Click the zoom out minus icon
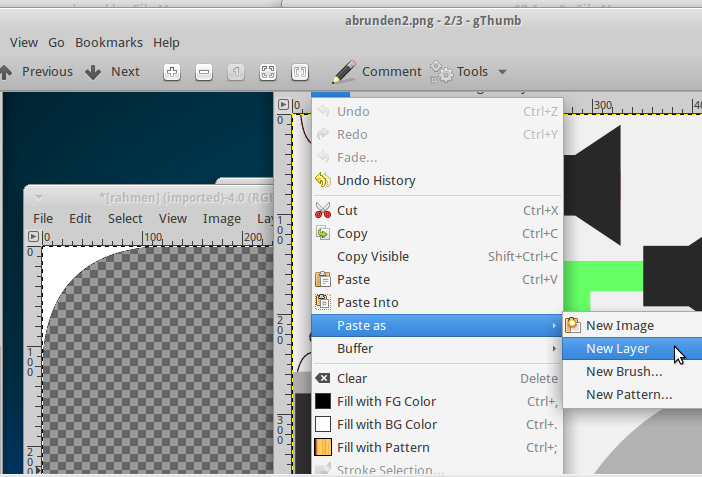Screen dimensions: 702x477 point(204,72)
